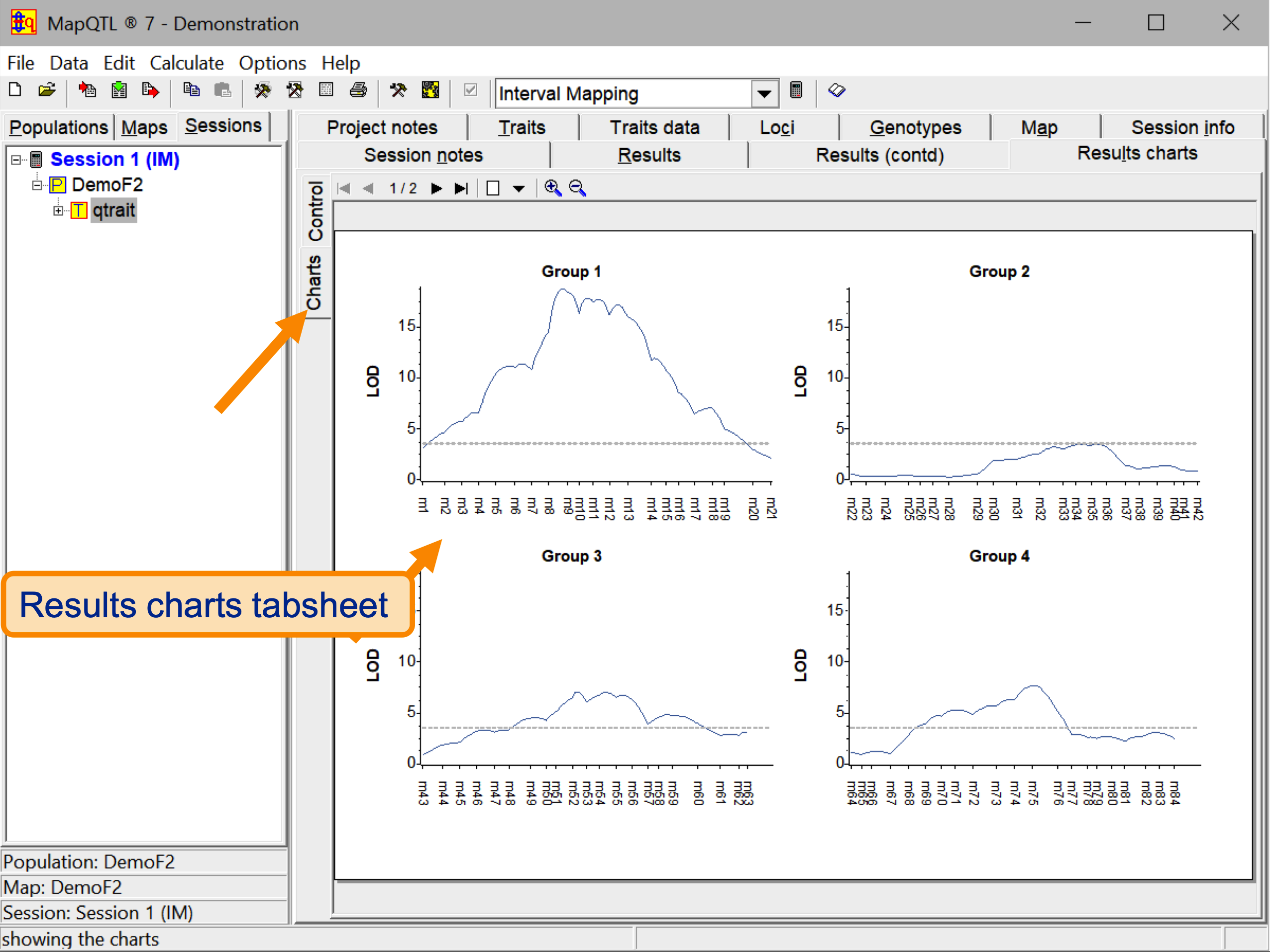Click the document icon with green arrow

click(x=119, y=91)
